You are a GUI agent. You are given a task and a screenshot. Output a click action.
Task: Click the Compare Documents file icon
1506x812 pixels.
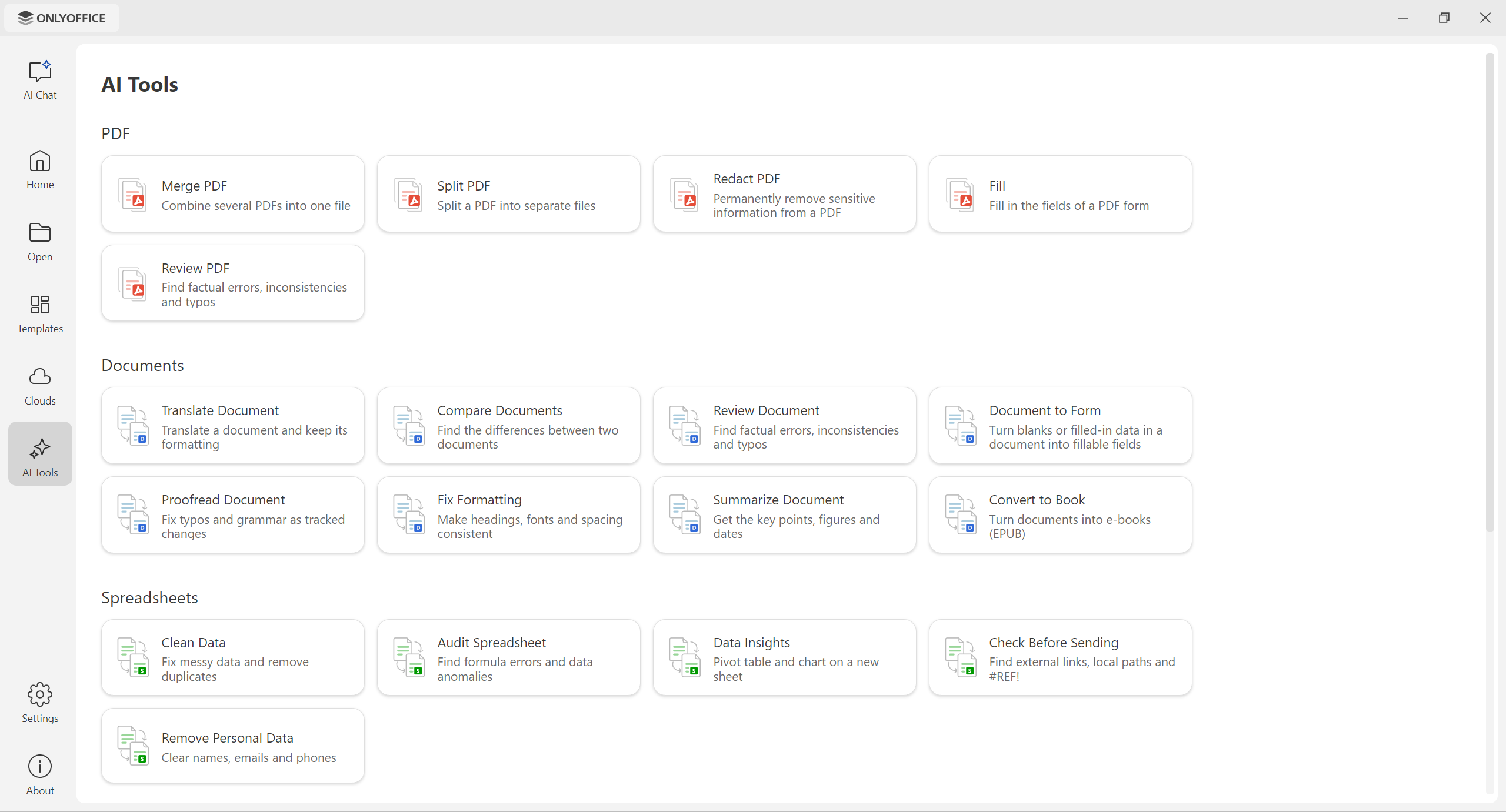[x=408, y=426]
